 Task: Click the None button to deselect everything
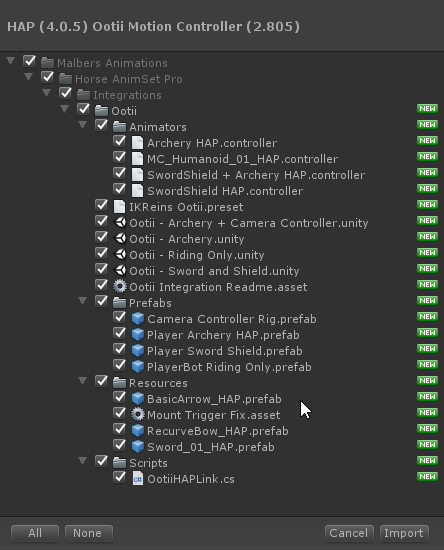(88, 533)
